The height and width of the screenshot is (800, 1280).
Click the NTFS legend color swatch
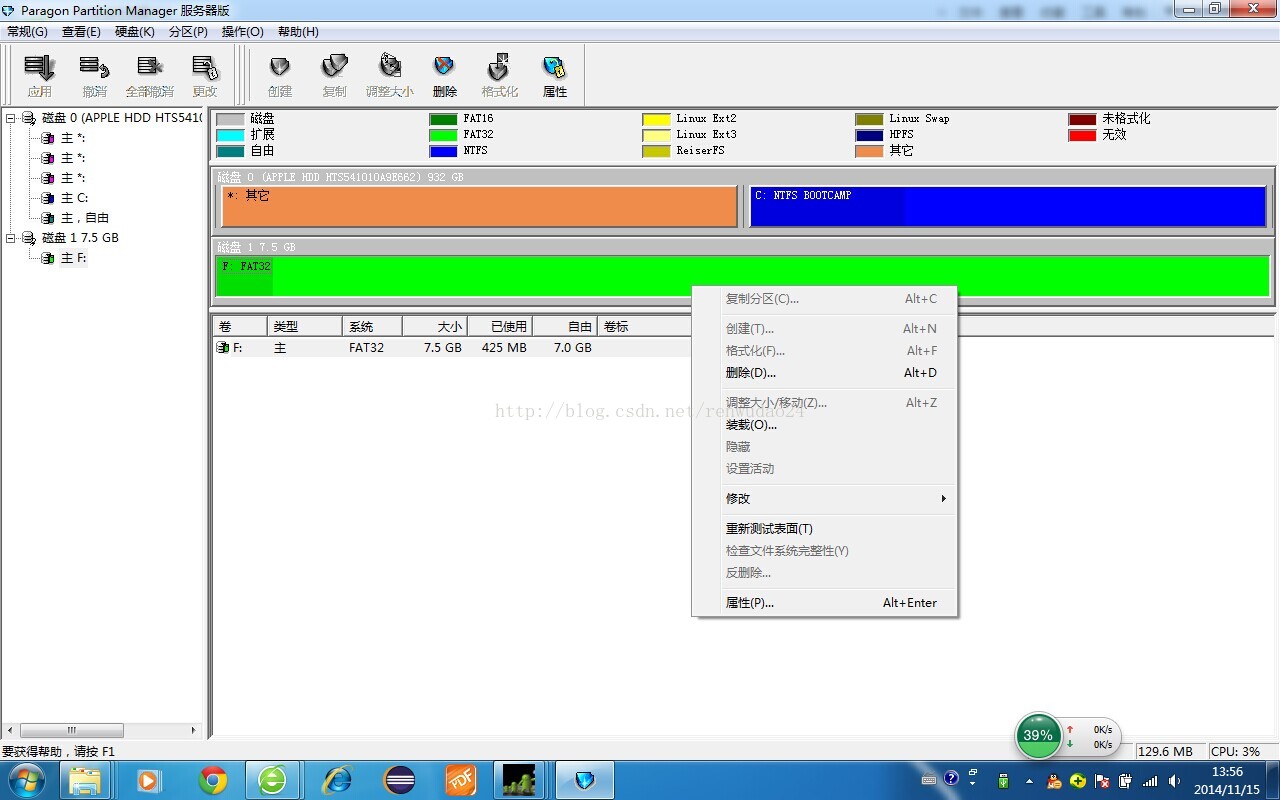pyautogui.click(x=443, y=151)
